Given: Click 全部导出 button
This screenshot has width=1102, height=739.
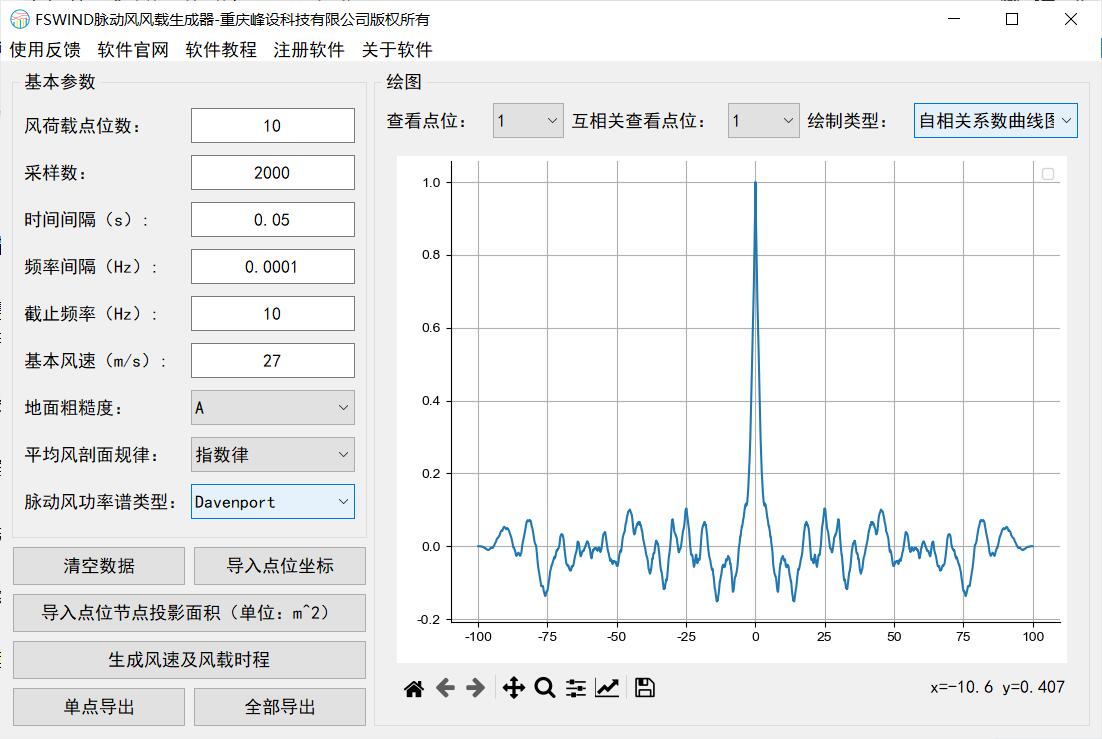Looking at the screenshot, I should [x=280, y=707].
